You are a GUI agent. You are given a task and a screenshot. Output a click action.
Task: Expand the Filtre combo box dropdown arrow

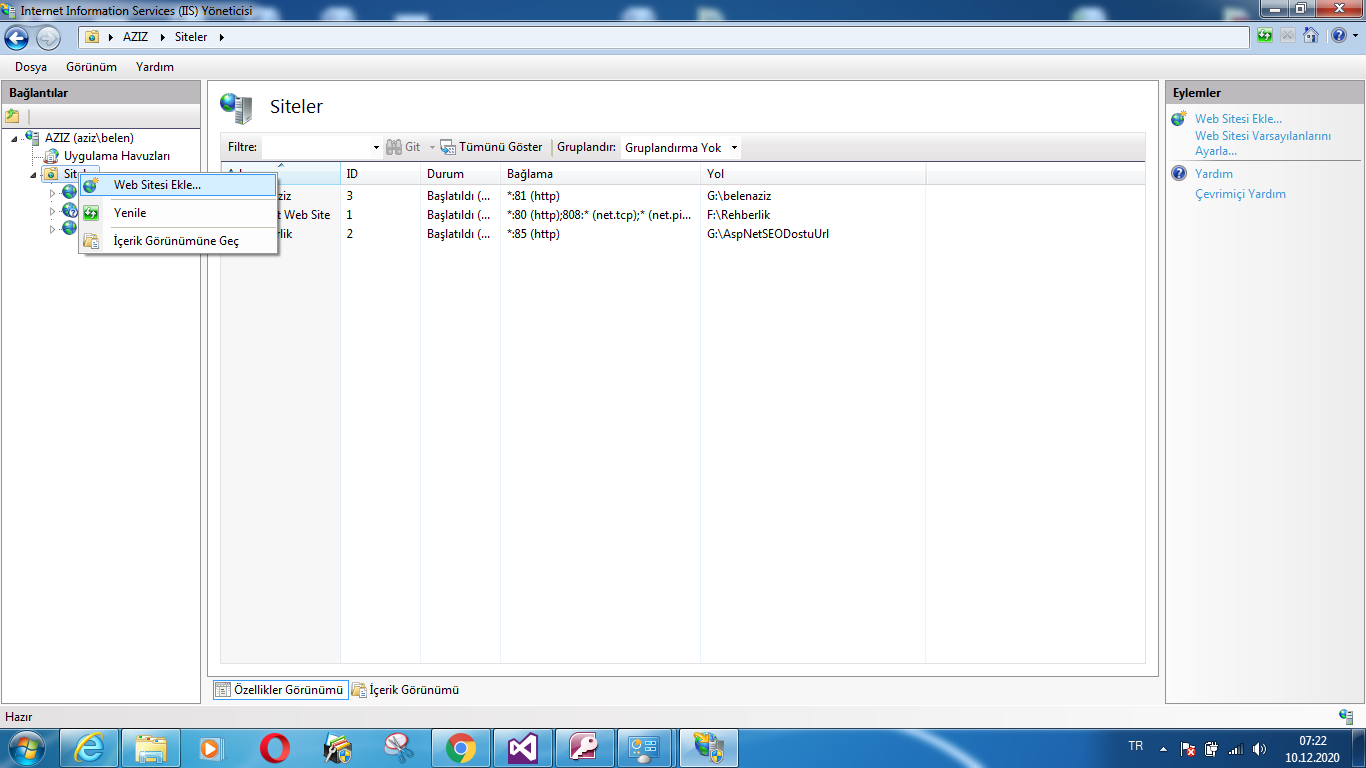point(376,148)
